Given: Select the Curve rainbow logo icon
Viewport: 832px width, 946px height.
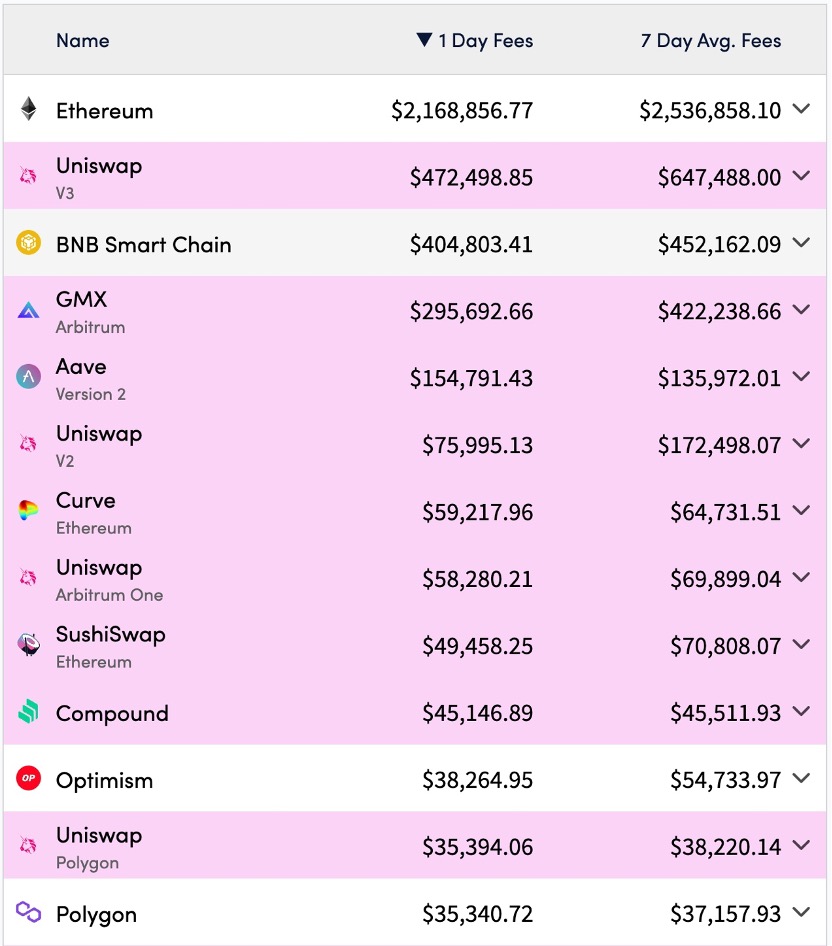Looking at the screenshot, I should tap(28, 512).
